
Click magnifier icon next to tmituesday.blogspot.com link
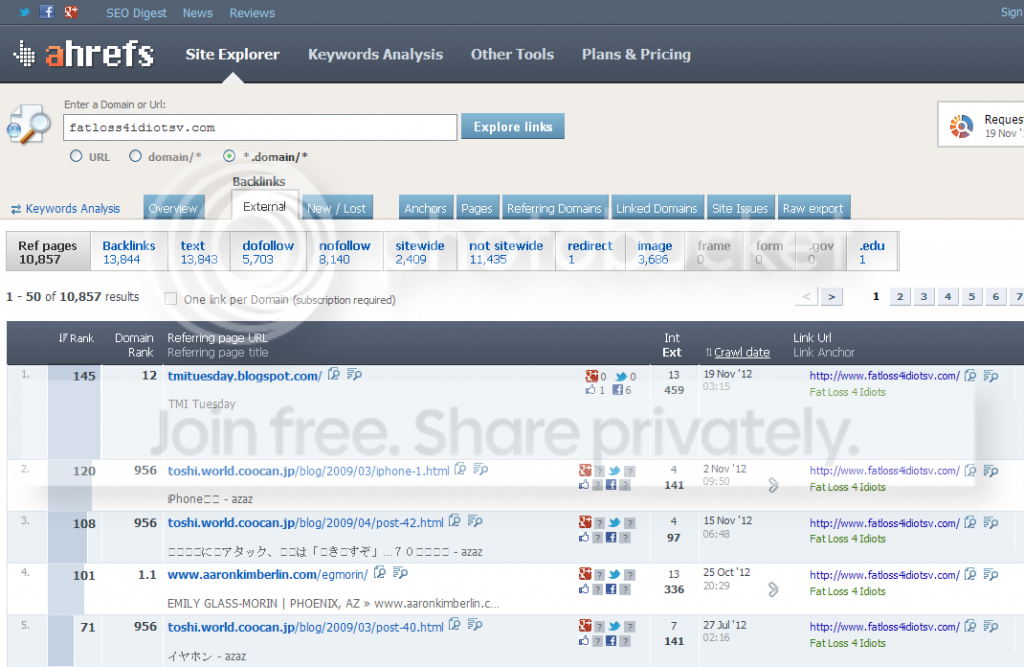334,374
